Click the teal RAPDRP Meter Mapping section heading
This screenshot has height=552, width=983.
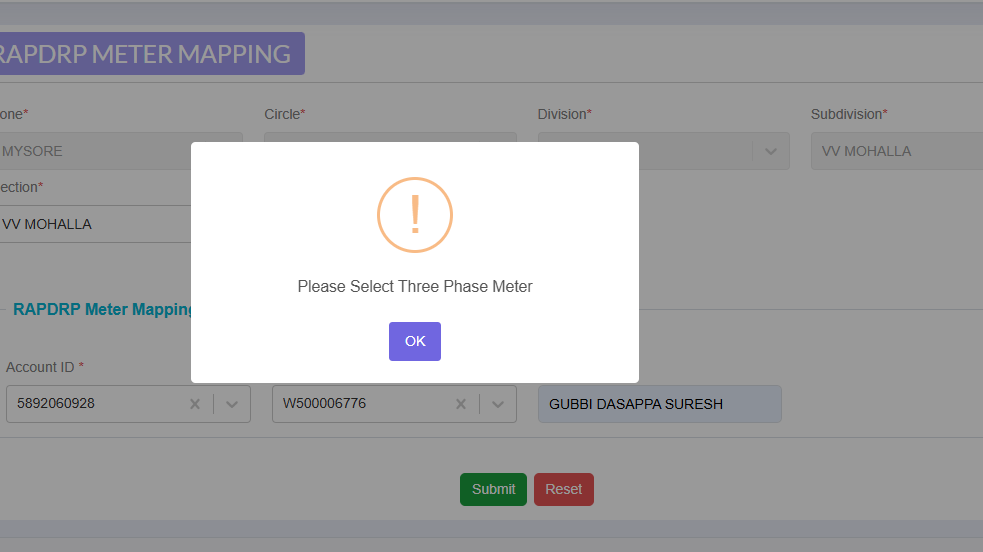pos(102,310)
